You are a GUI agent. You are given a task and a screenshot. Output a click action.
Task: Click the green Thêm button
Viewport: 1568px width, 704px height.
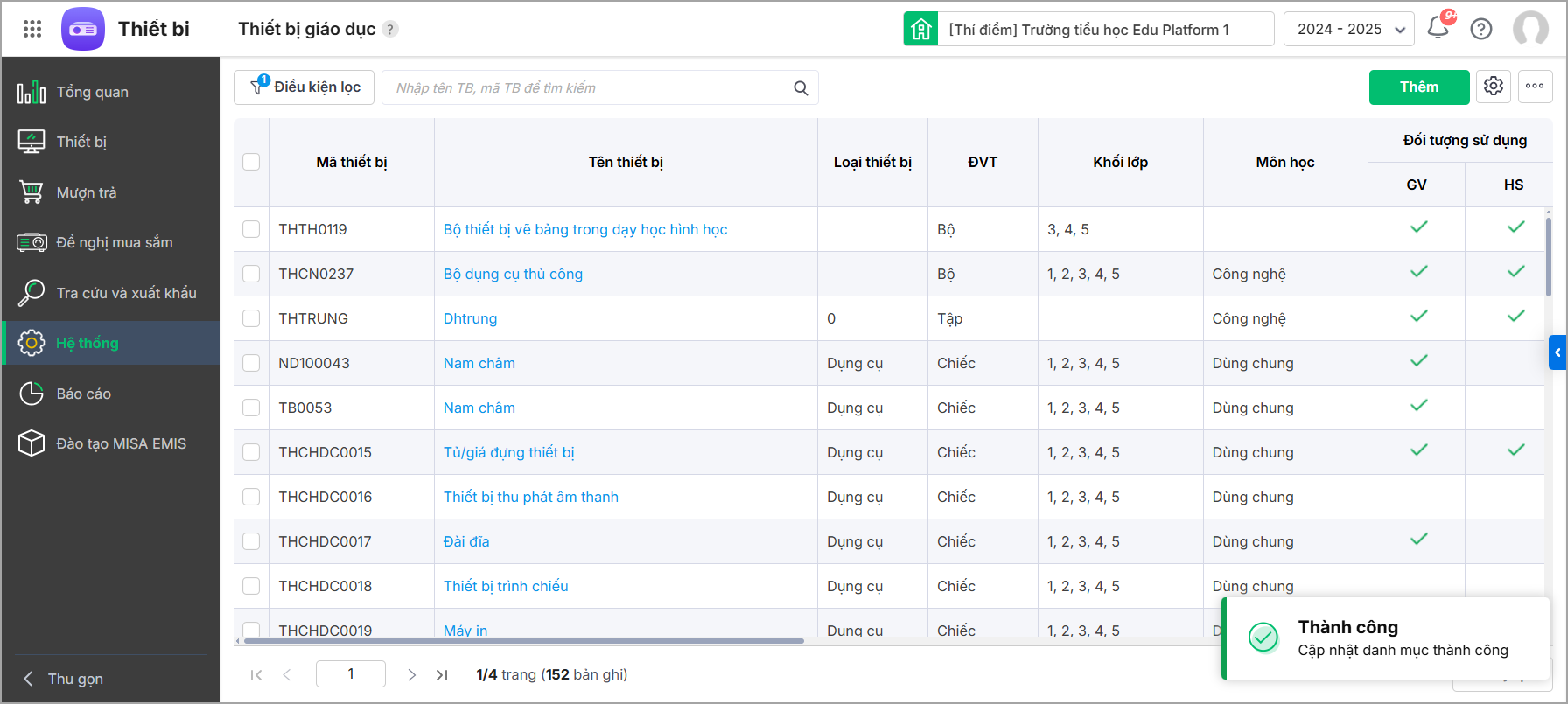pyautogui.click(x=1418, y=87)
